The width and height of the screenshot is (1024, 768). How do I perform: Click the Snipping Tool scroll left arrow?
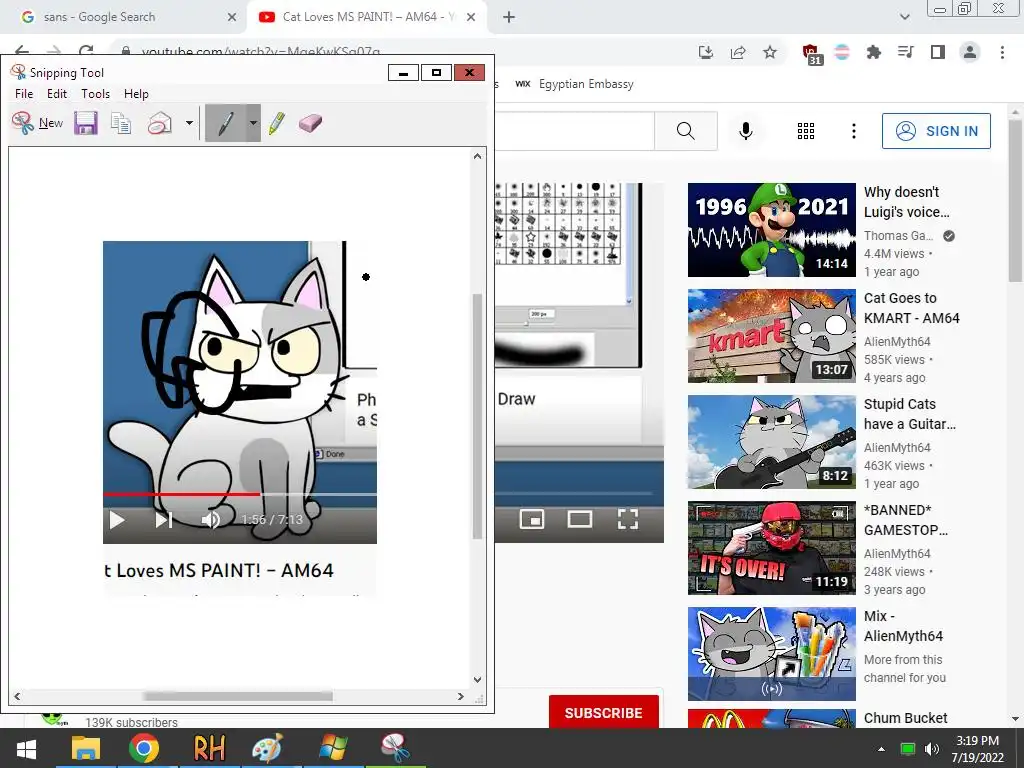(x=17, y=696)
